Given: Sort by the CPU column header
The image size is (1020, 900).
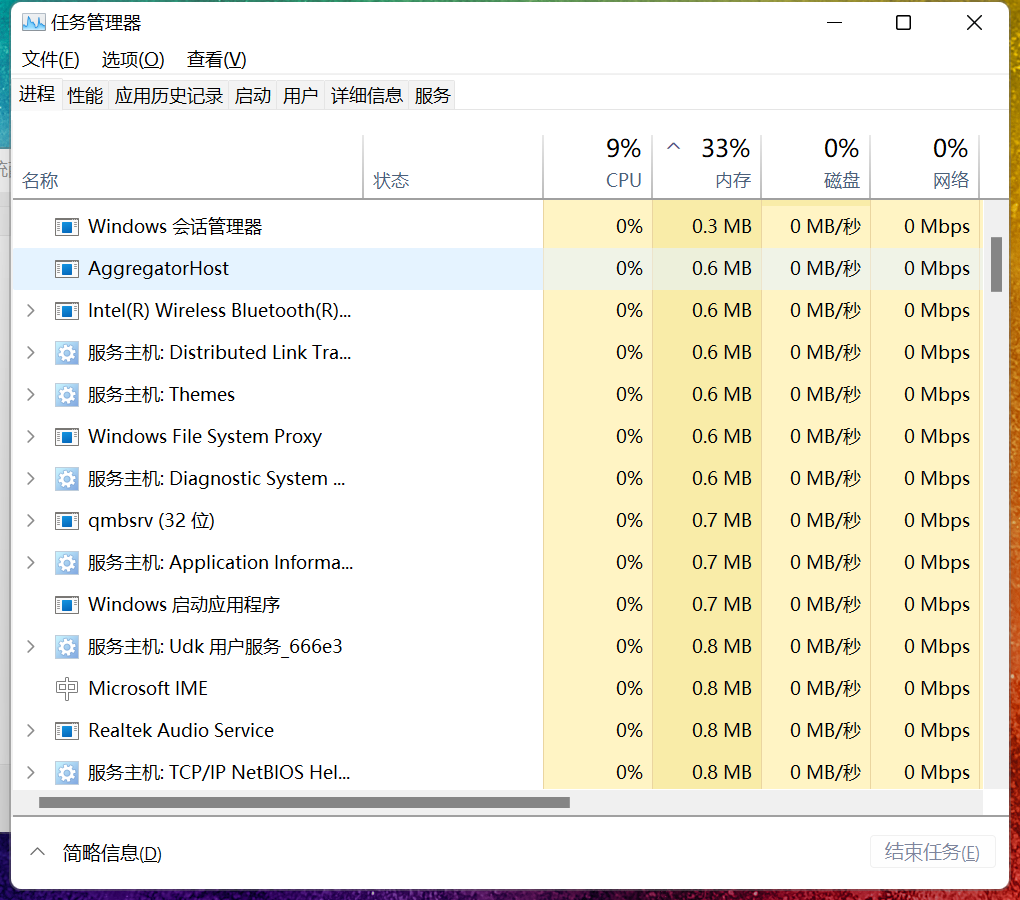Looking at the screenshot, I should 598,166.
